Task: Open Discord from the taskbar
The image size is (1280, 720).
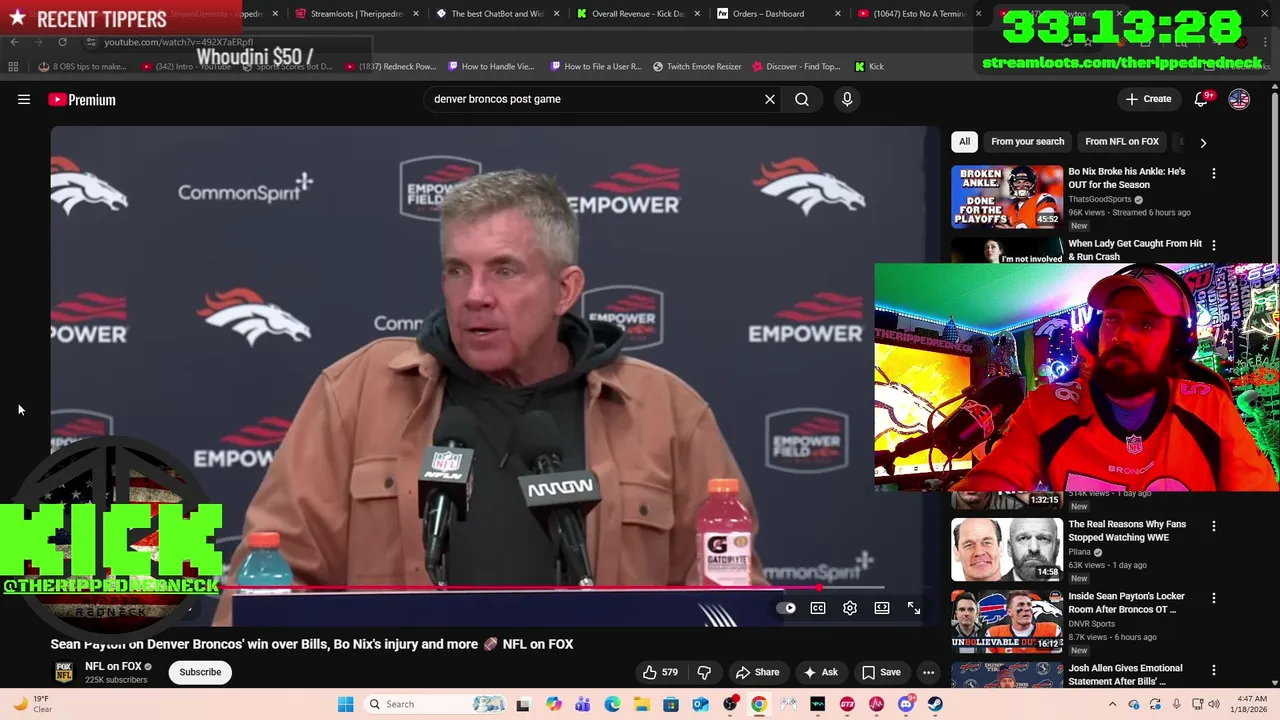Action: tap(906, 704)
